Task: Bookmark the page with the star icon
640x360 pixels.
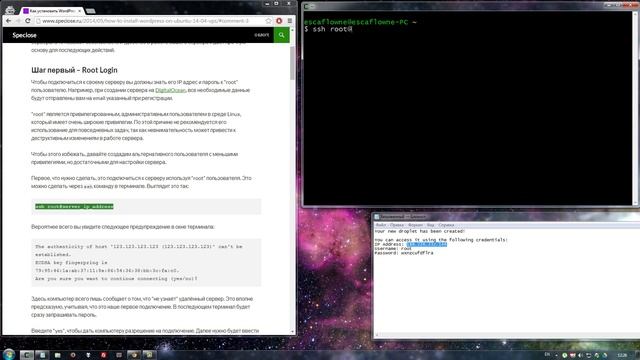Action: tap(268, 21)
